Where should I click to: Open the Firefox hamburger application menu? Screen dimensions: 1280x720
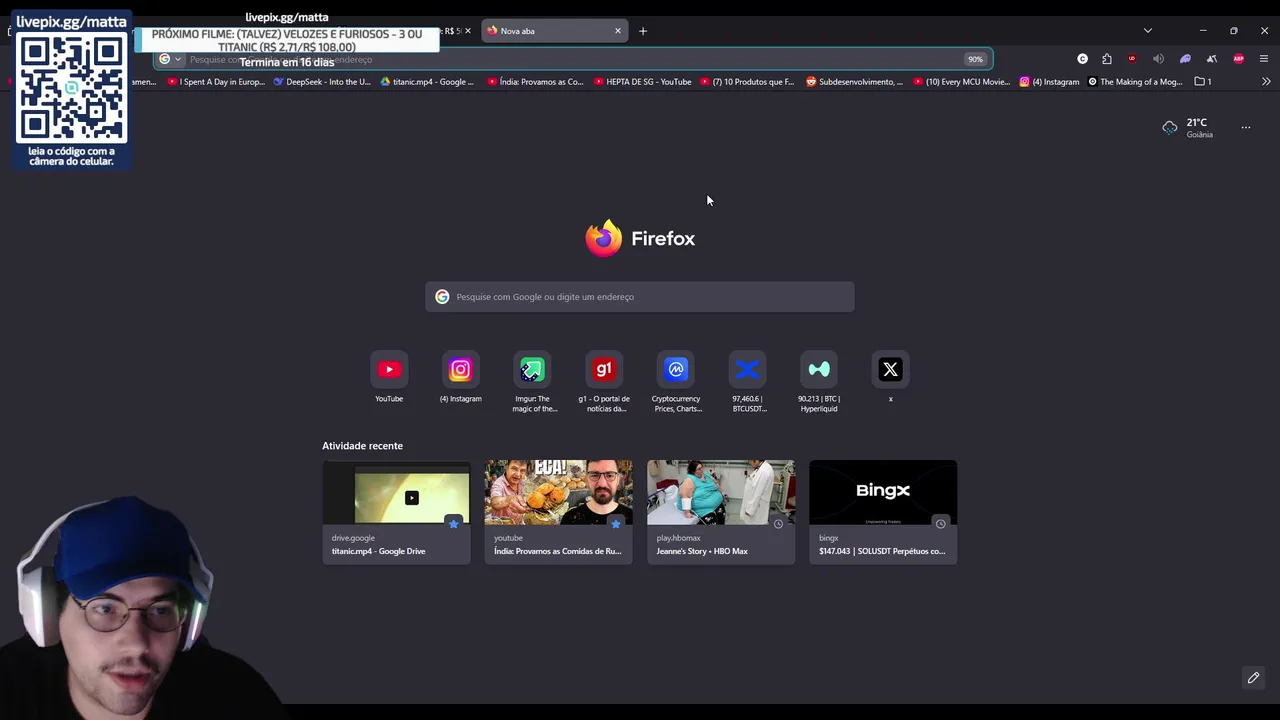(1264, 59)
